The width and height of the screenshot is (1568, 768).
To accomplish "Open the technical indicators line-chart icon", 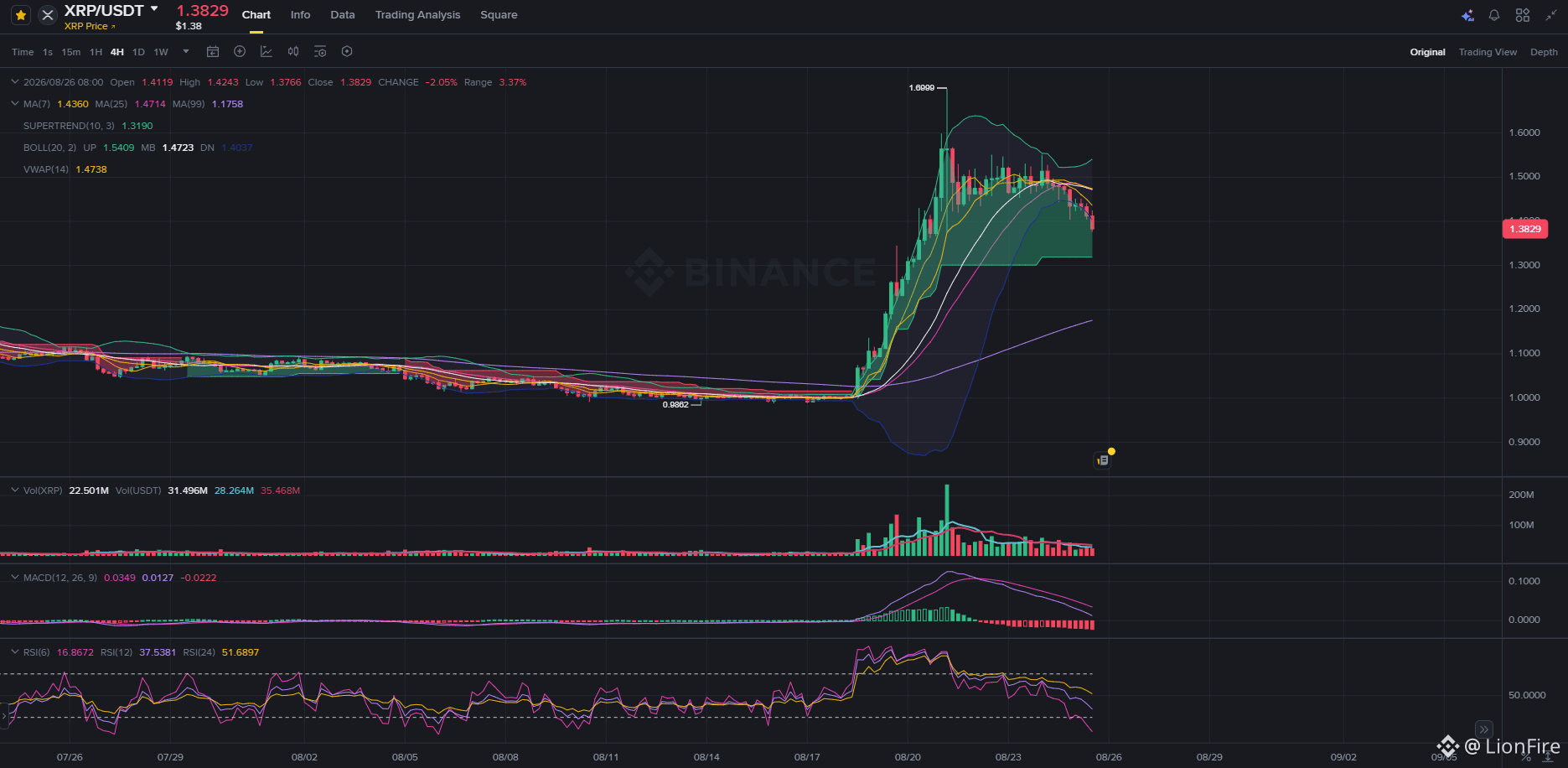I will [267, 52].
